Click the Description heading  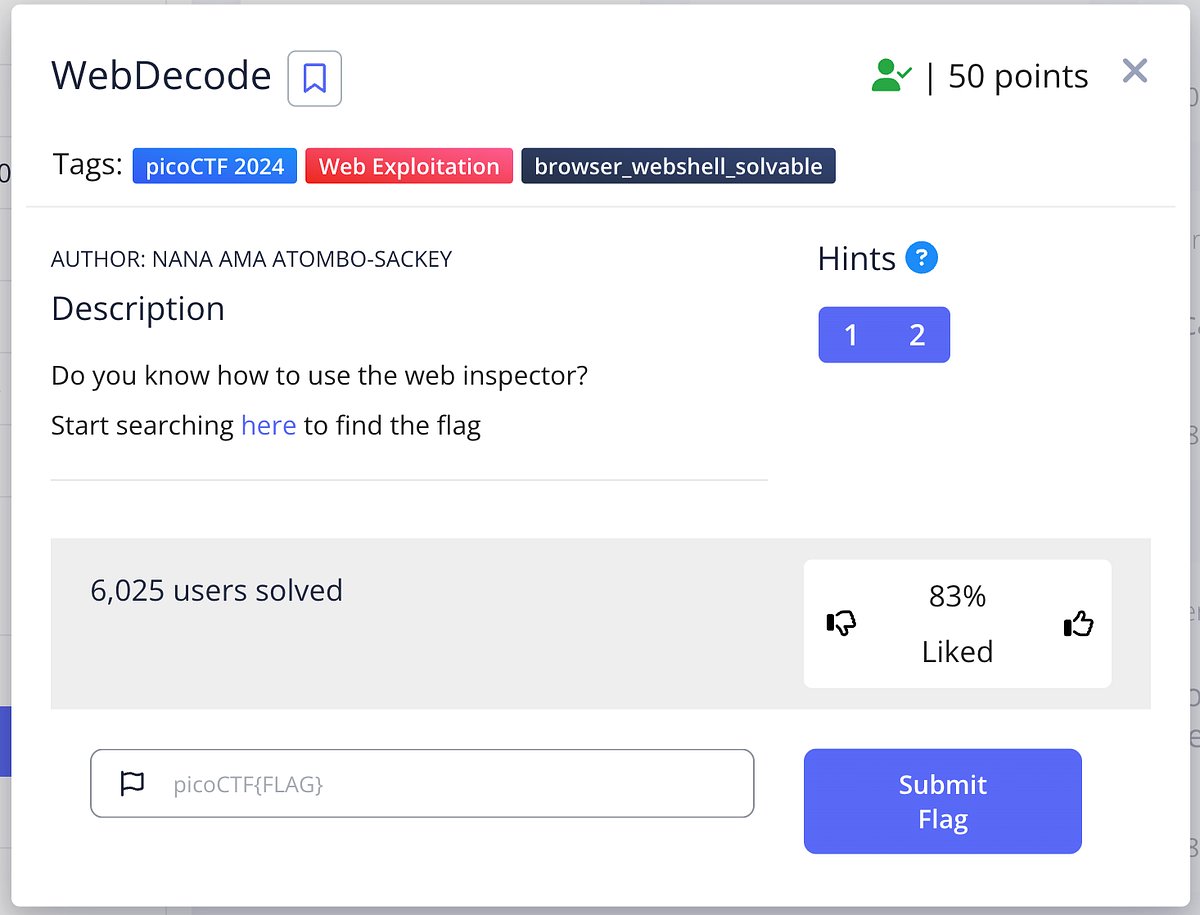[x=137, y=309]
